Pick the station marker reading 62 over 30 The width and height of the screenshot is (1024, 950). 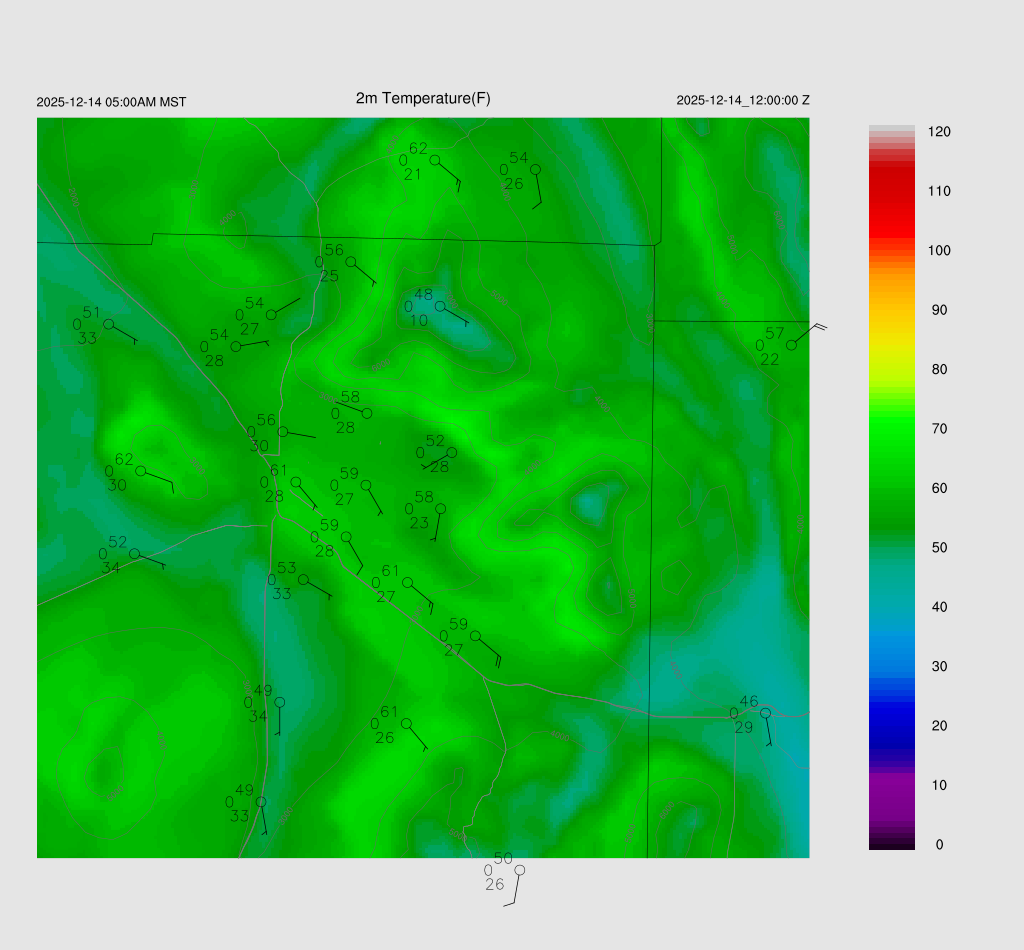click(140, 471)
